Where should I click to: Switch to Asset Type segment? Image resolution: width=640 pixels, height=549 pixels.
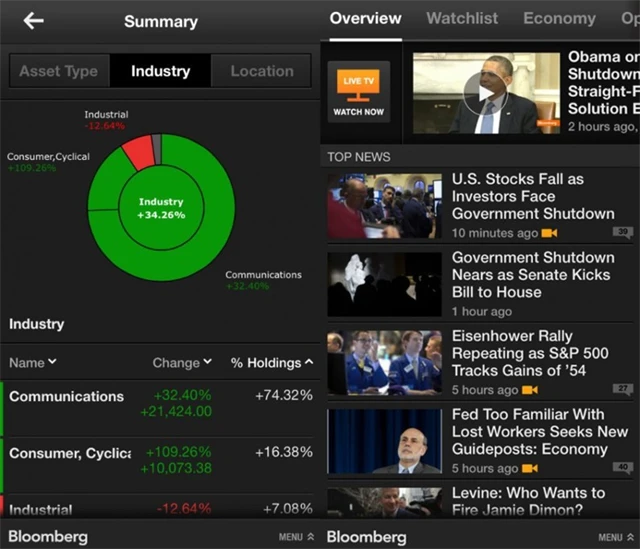pyautogui.click(x=58, y=71)
